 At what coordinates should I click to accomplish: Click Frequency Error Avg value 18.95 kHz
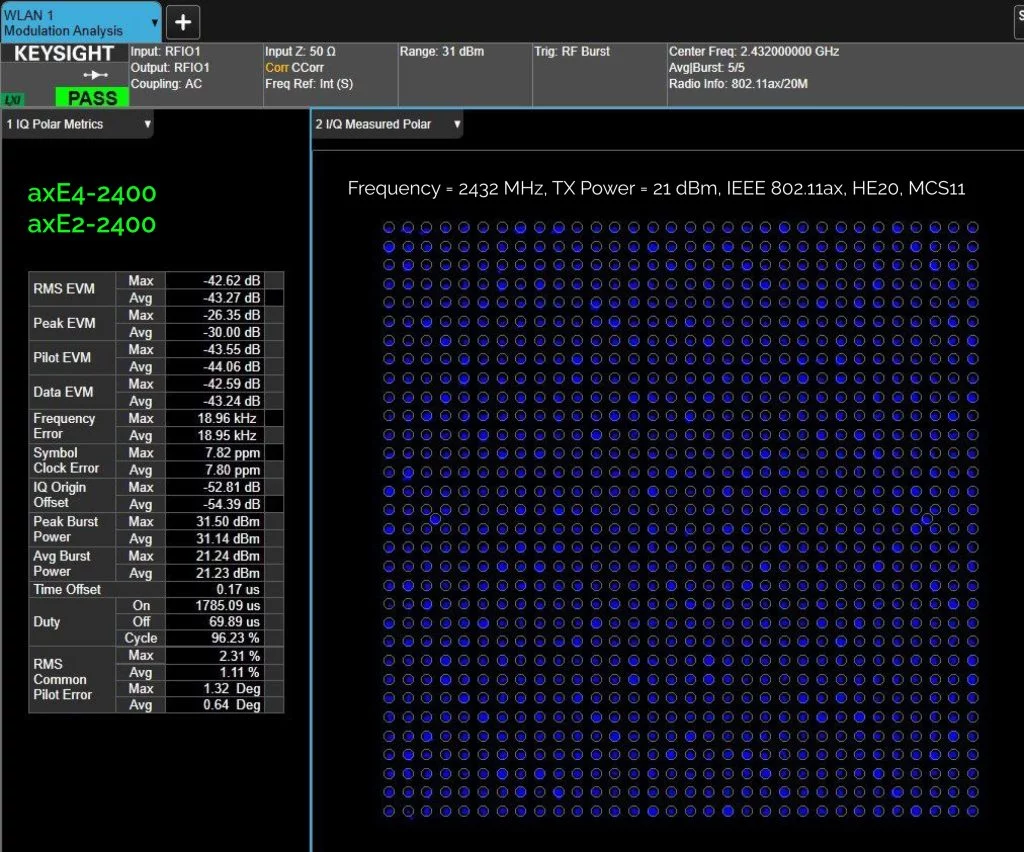[214, 435]
